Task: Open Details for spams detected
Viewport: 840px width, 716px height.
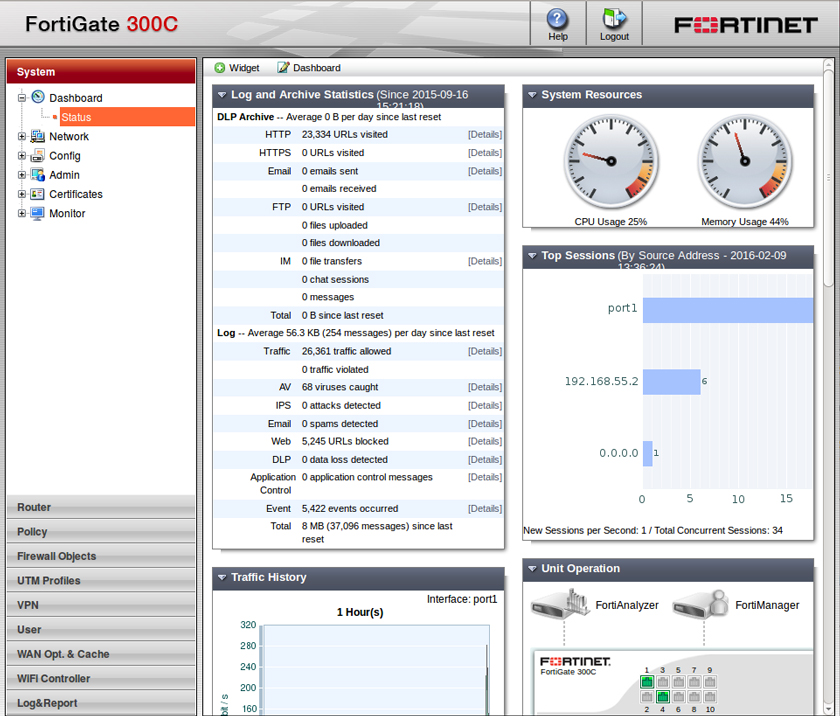Action: pos(485,424)
